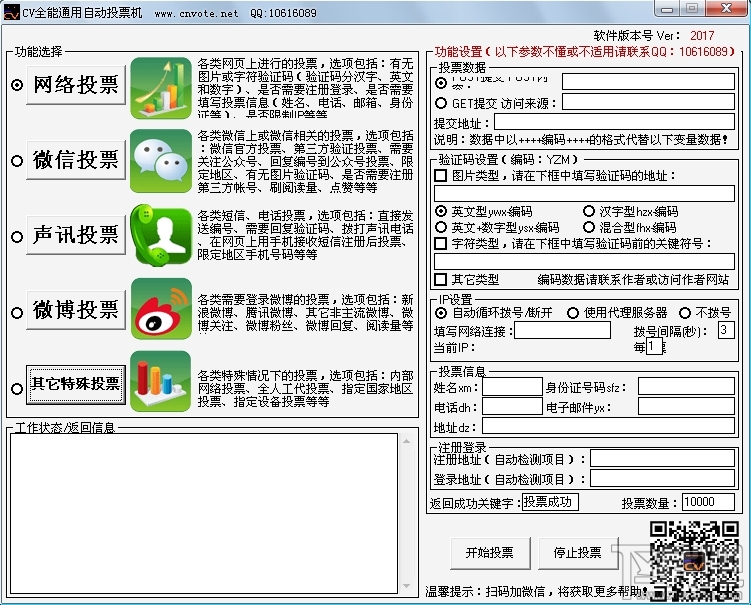Click the 其它特殊投票 button
Viewport: 751px width, 605px height.
click(76, 385)
